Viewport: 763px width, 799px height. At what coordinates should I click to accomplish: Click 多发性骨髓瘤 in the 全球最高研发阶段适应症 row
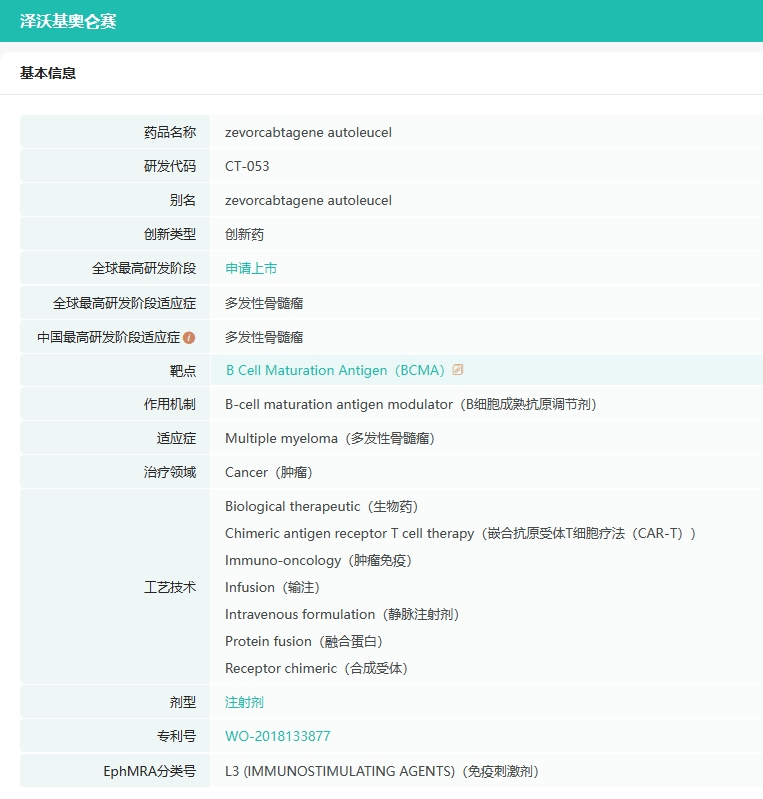coord(264,302)
